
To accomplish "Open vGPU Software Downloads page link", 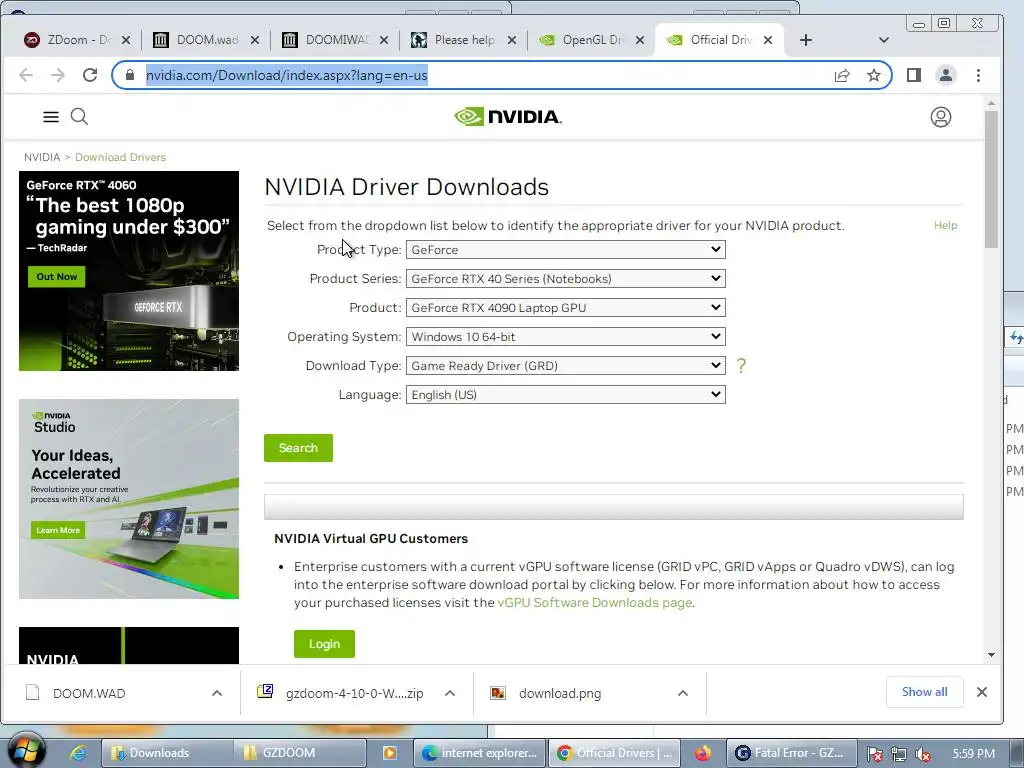I will pyautogui.click(x=594, y=603).
